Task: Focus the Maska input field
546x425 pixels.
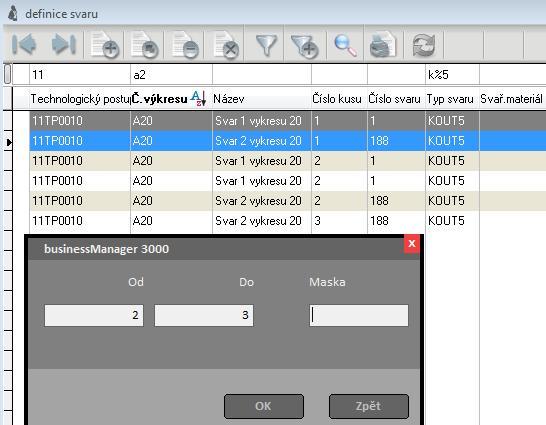Action: [359, 315]
